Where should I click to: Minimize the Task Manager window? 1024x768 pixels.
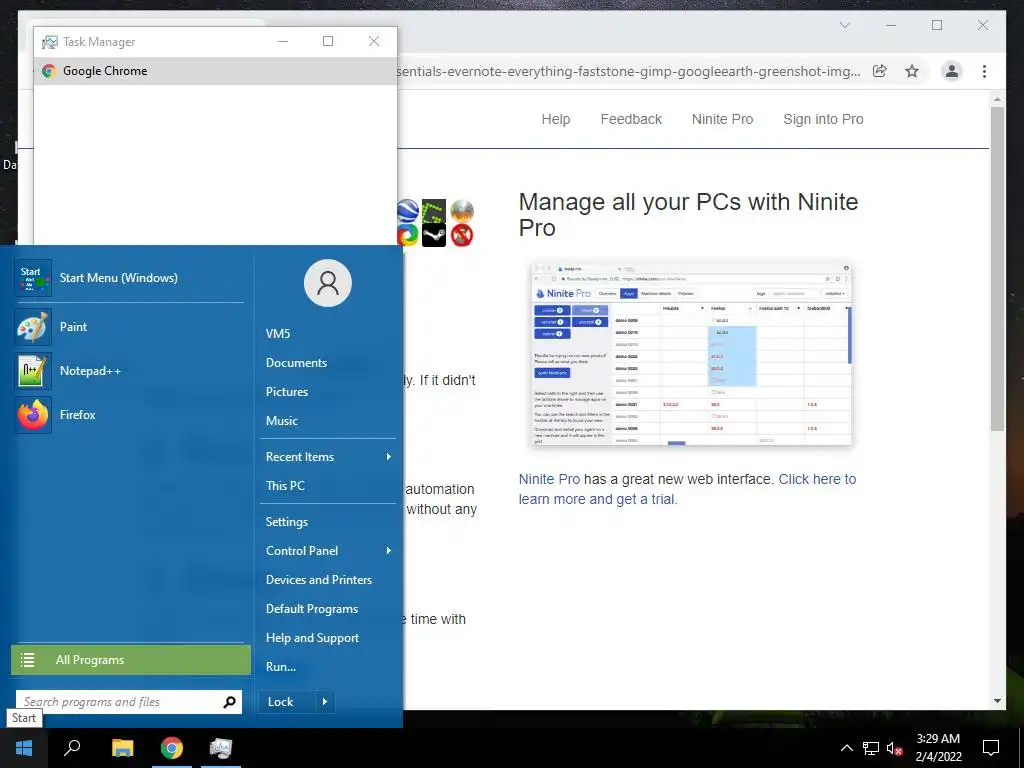283,41
